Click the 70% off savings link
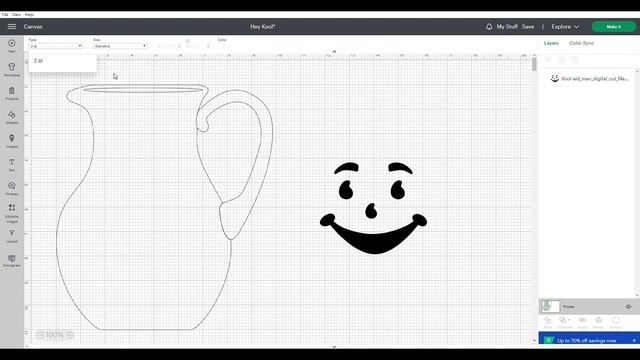 [x=587, y=340]
